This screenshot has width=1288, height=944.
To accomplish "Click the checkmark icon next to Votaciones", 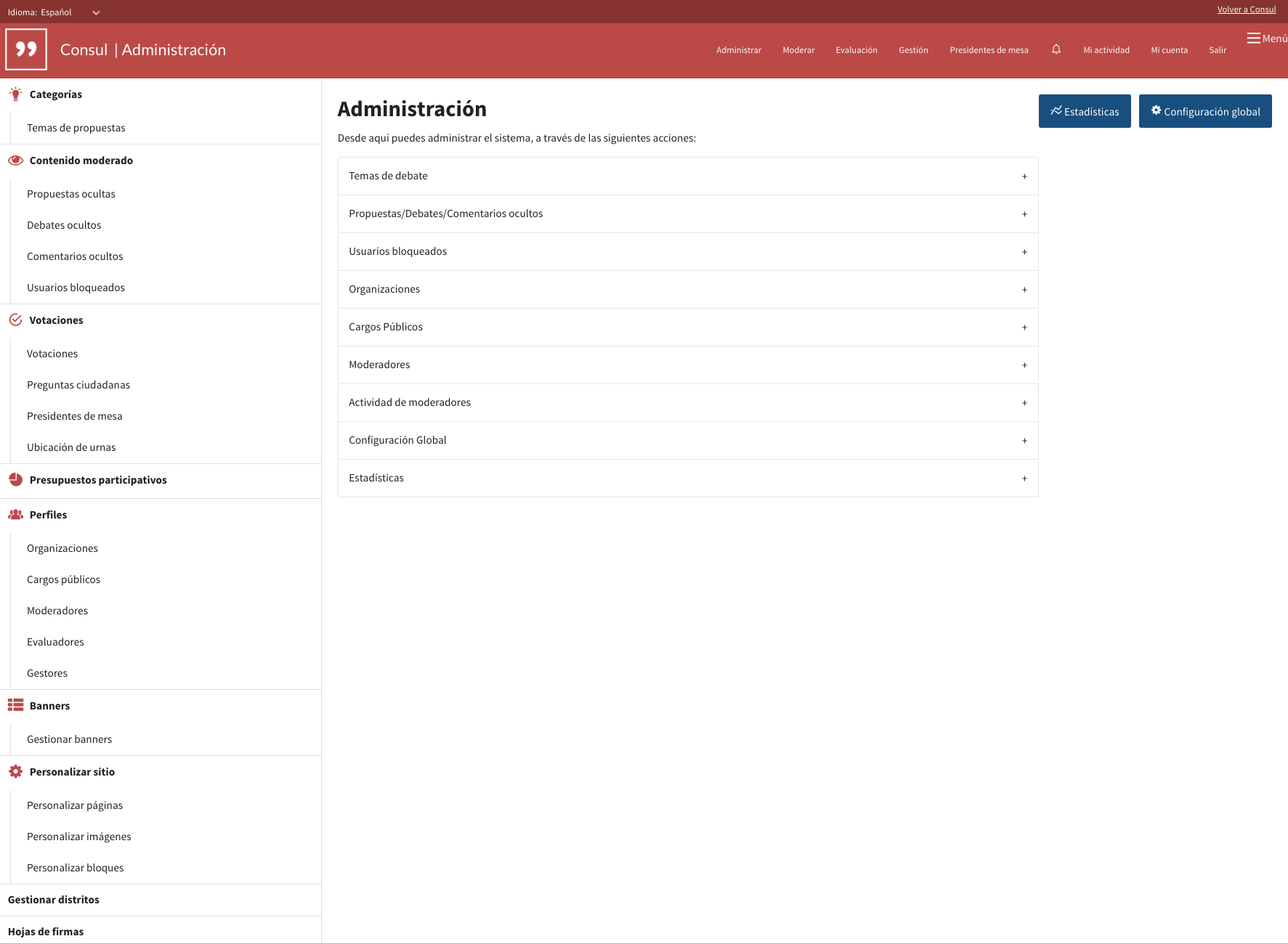I will [15, 320].
